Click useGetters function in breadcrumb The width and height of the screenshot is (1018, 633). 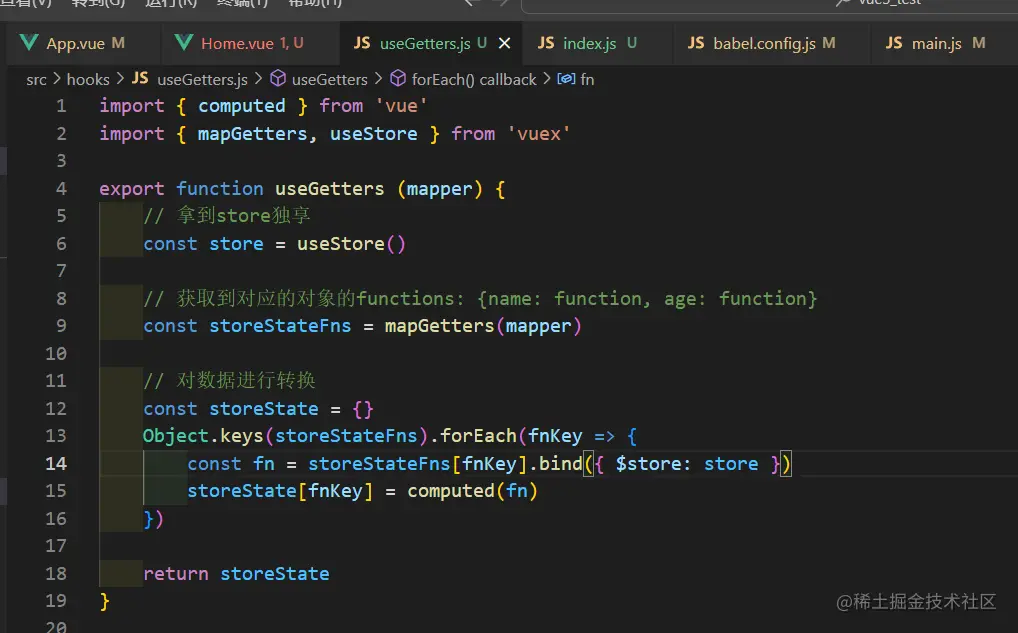tap(330, 79)
